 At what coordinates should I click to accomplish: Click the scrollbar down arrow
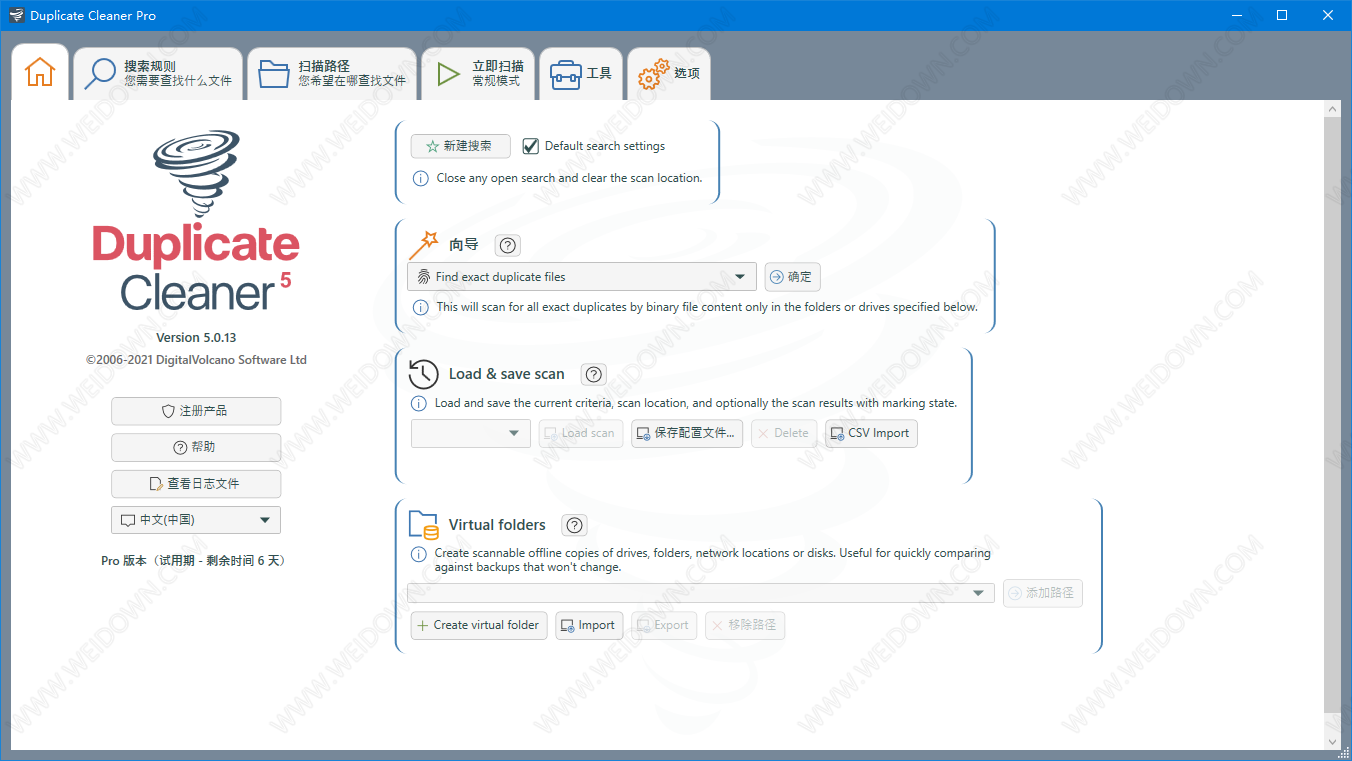1332,741
